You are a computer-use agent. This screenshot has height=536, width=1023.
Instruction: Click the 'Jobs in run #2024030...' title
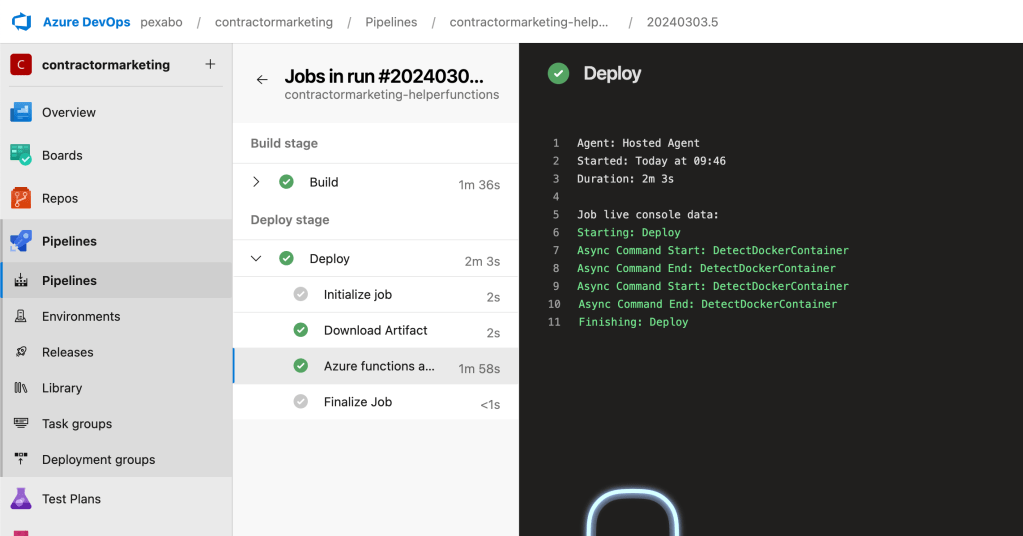click(x=384, y=76)
